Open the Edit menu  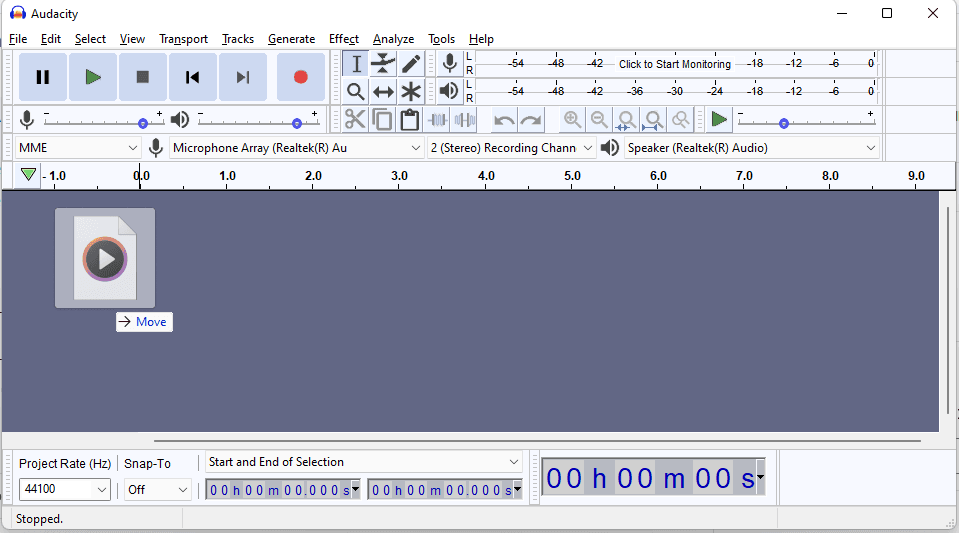coord(51,39)
